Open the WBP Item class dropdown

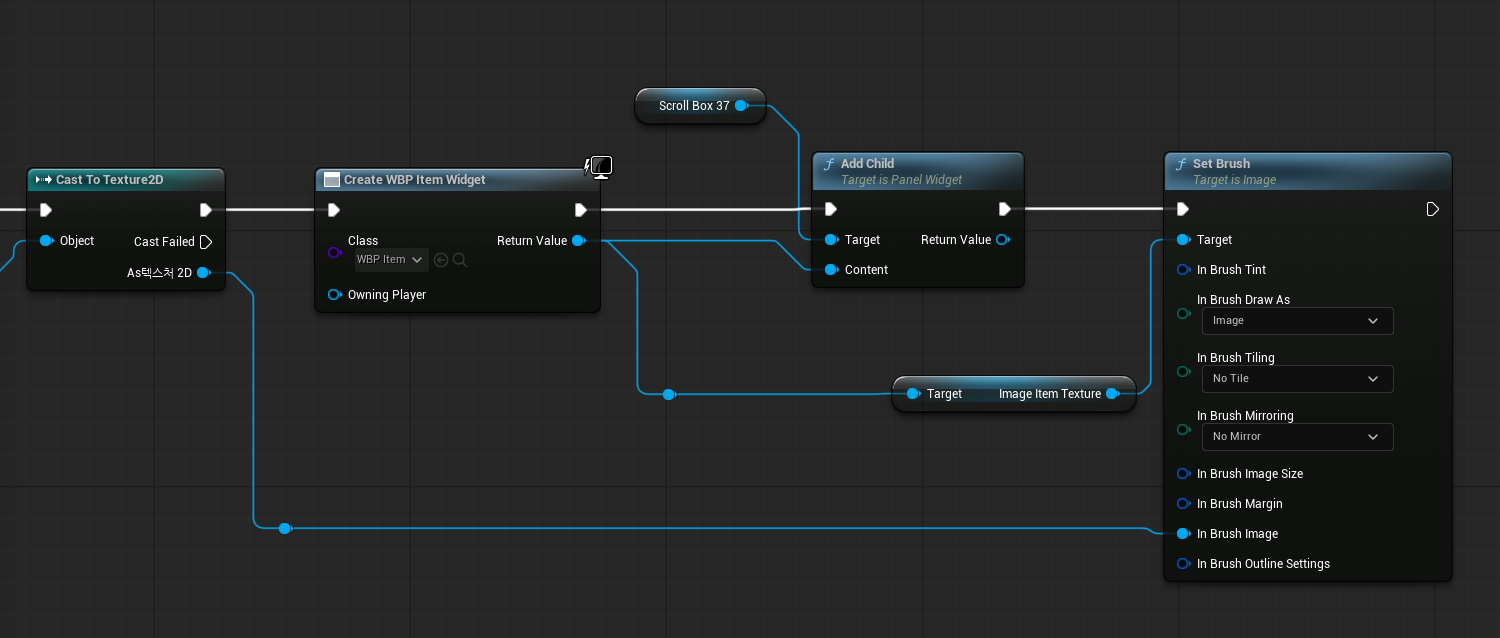(391, 260)
